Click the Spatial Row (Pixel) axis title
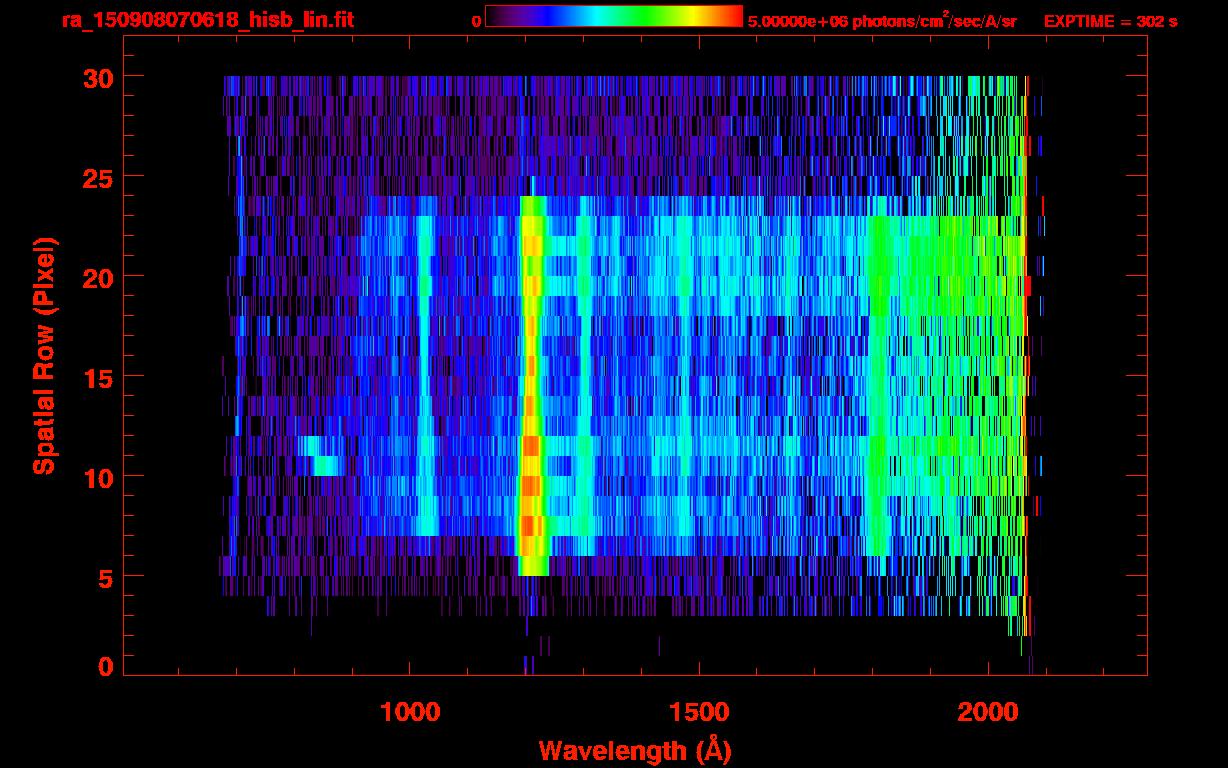This screenshot has width=1228, height=768. tap(44, 355)
